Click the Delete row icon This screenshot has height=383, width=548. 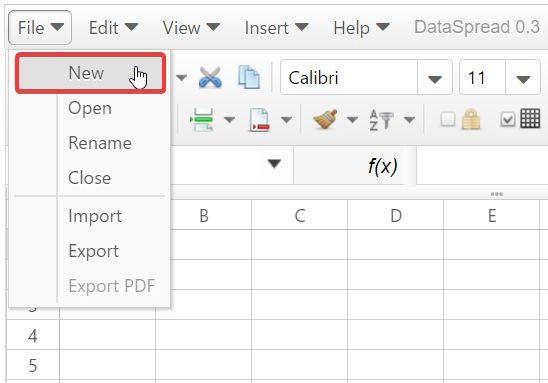tap(259, 120)
